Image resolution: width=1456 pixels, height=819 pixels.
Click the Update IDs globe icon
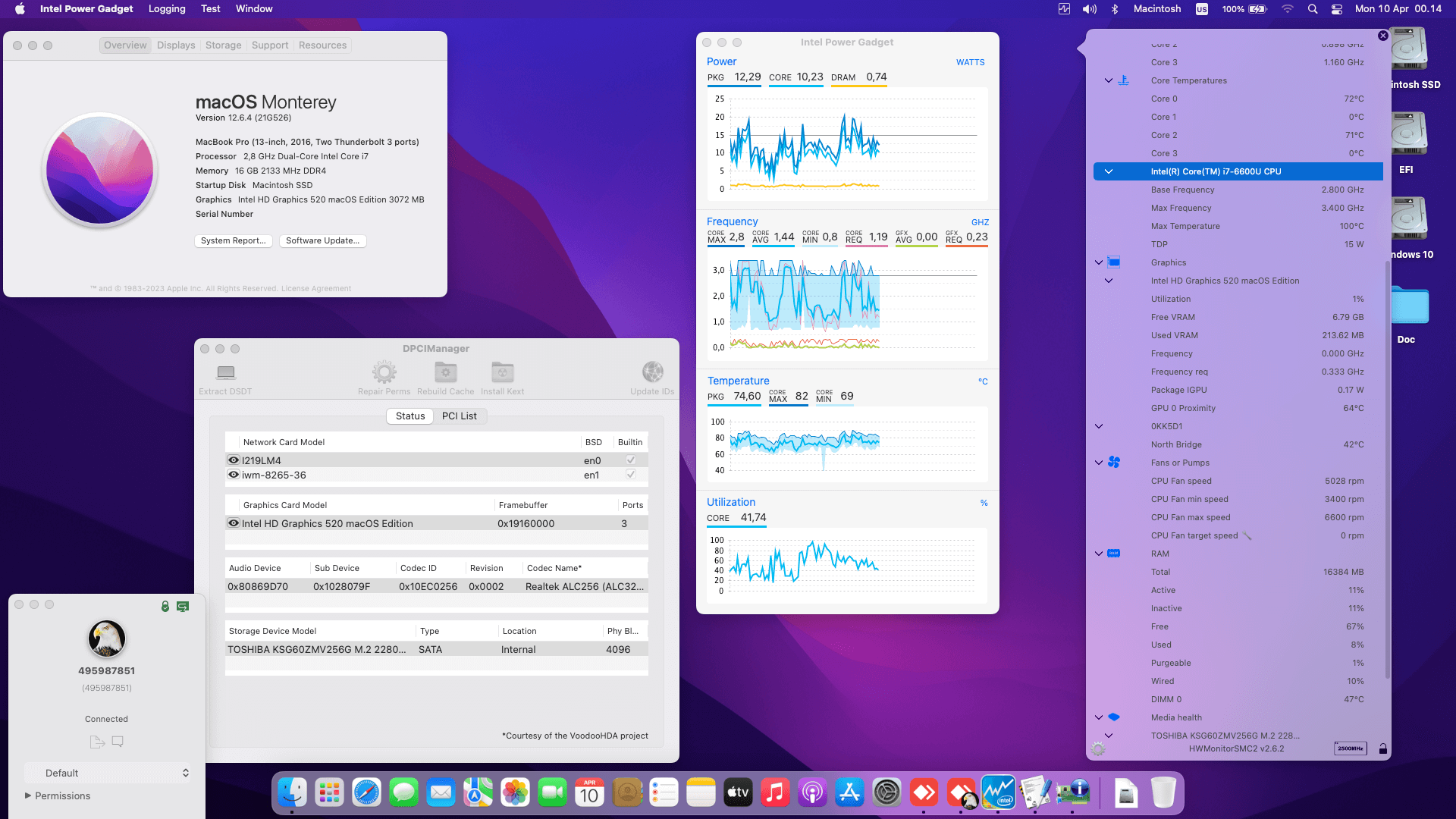tap(652, 372)
